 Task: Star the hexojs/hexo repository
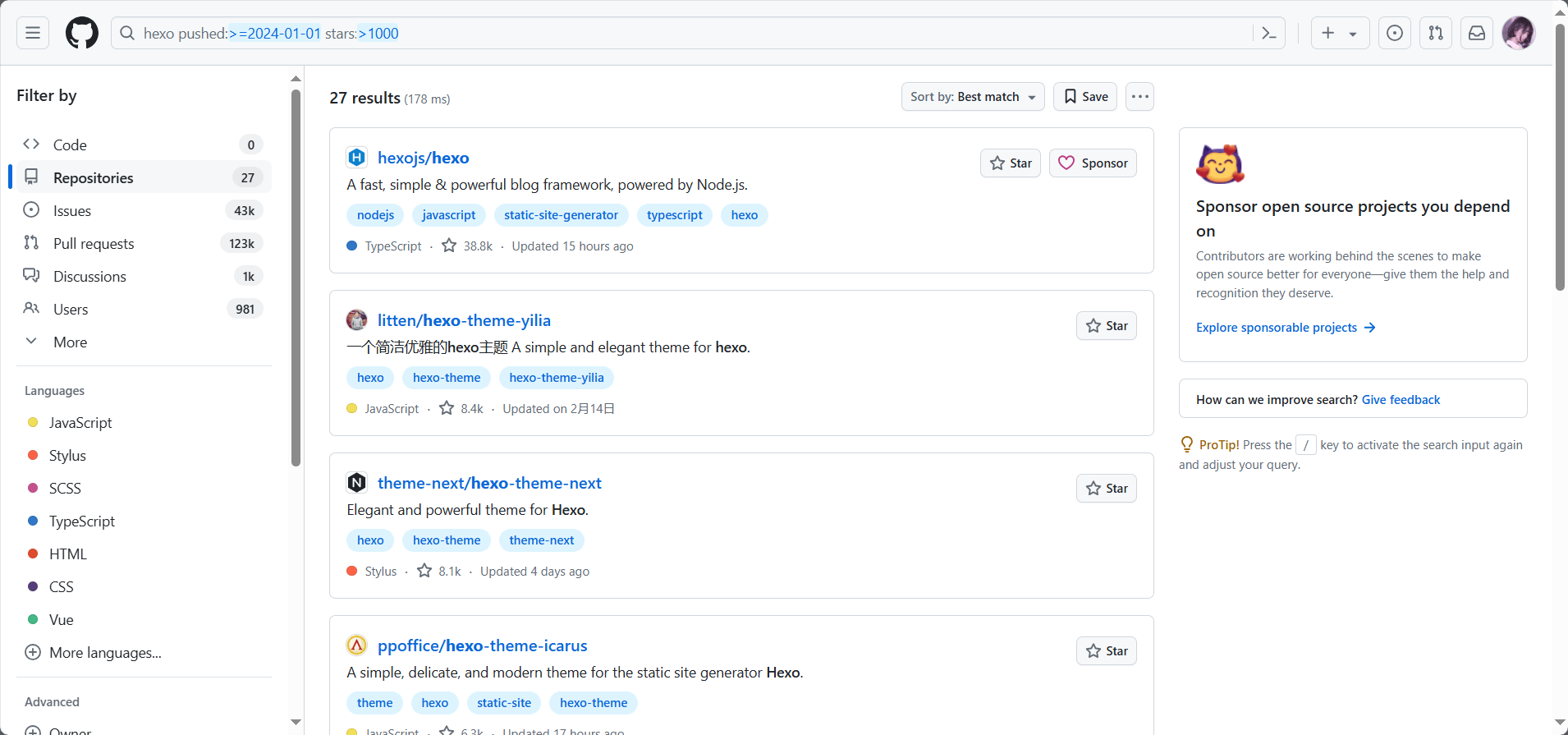(1011, 163)
